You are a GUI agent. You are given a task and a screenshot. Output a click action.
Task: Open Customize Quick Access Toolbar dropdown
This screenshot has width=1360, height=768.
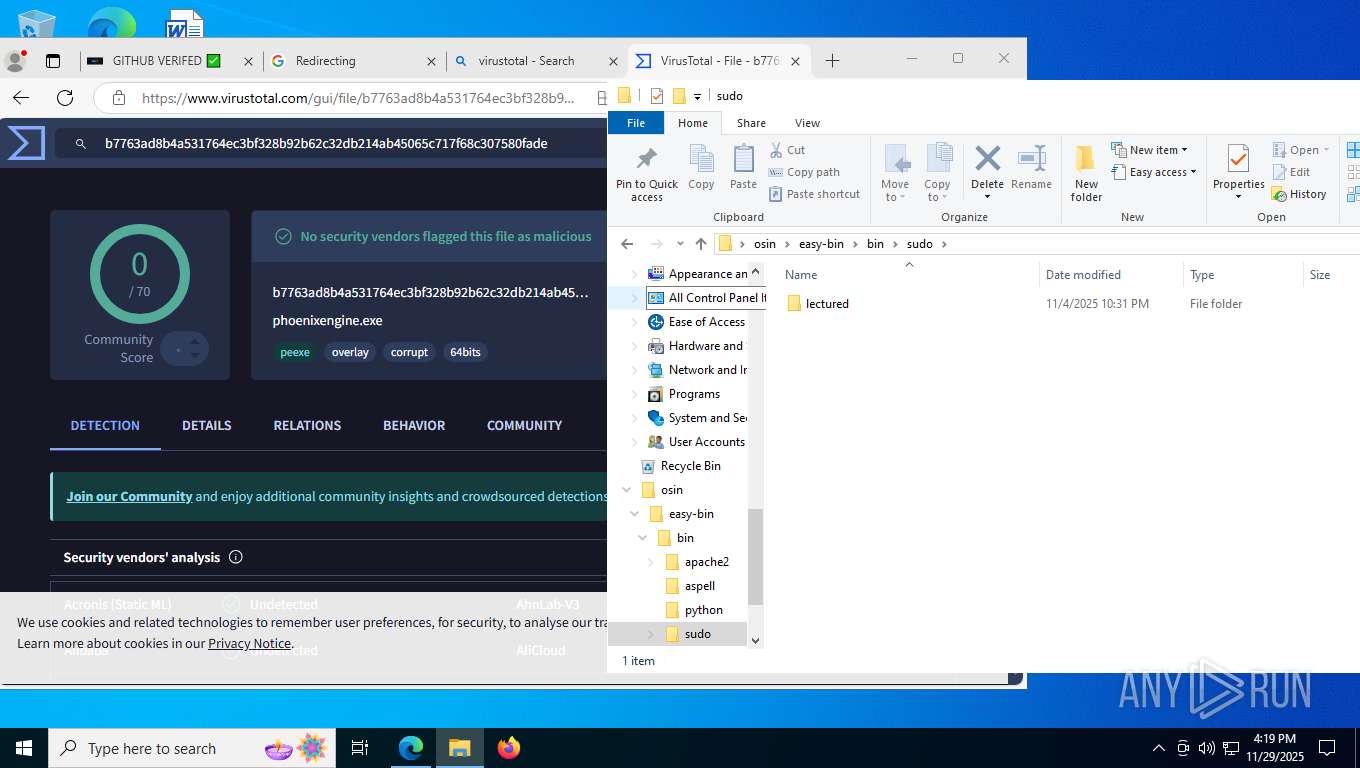coord(697,97)
